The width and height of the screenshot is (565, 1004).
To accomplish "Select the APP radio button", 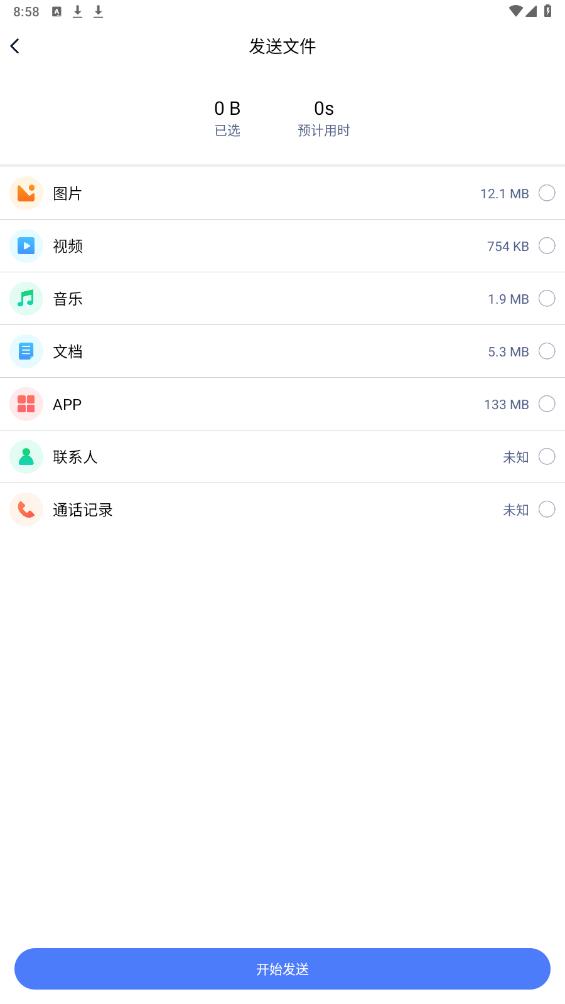I will [x=546, y=404].
